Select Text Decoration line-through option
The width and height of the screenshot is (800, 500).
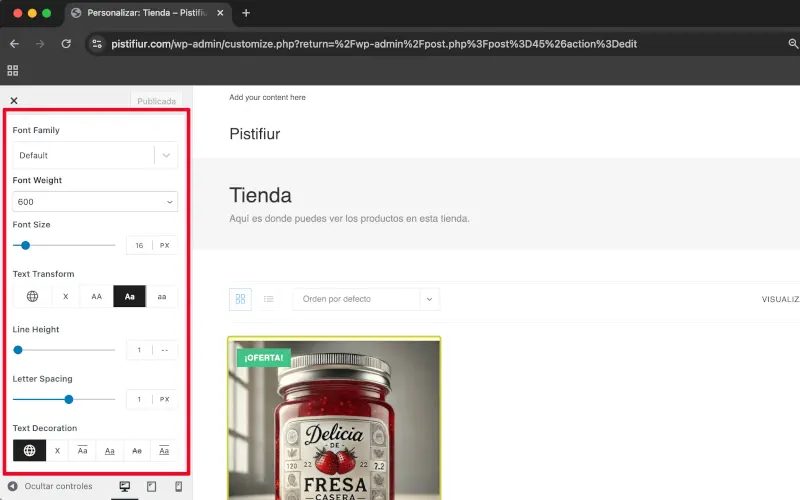click(137, 451)
